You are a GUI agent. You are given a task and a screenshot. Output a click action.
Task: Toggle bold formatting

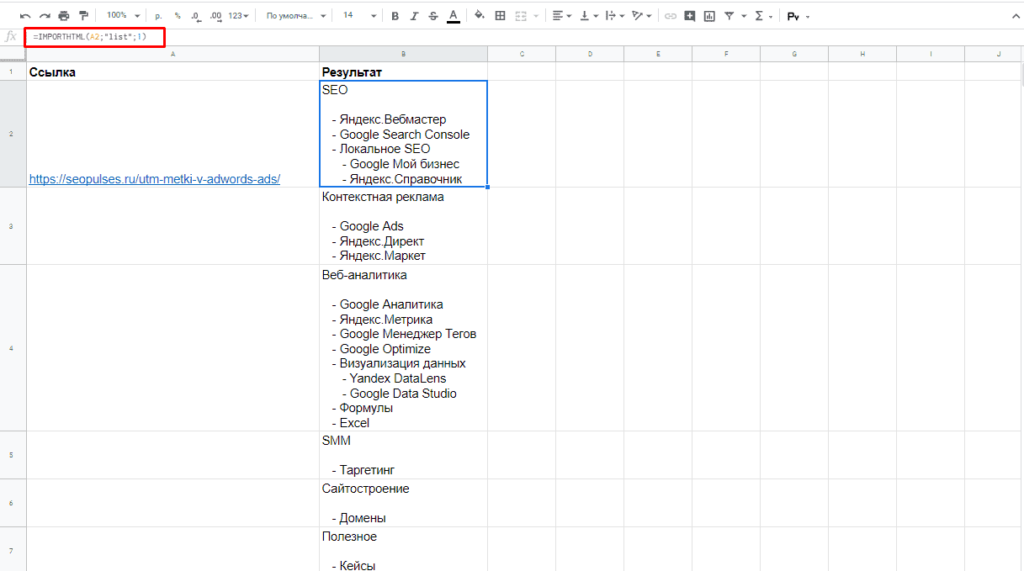click(395, 16)
